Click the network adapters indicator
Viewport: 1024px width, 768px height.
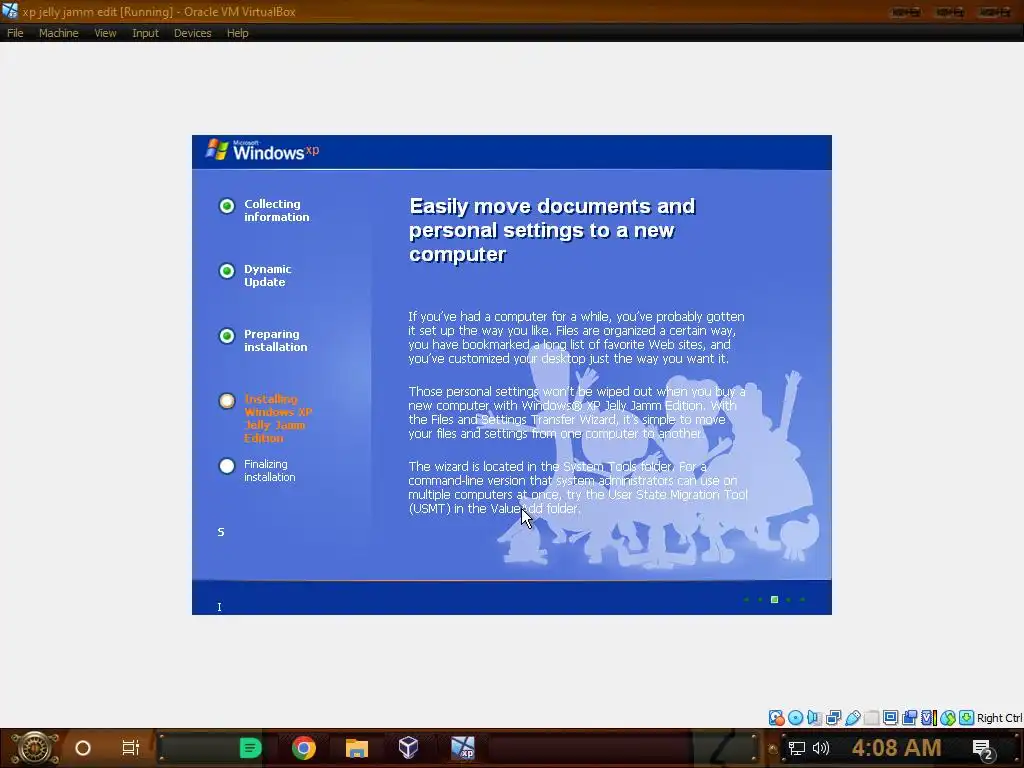(x=833, y=718)
